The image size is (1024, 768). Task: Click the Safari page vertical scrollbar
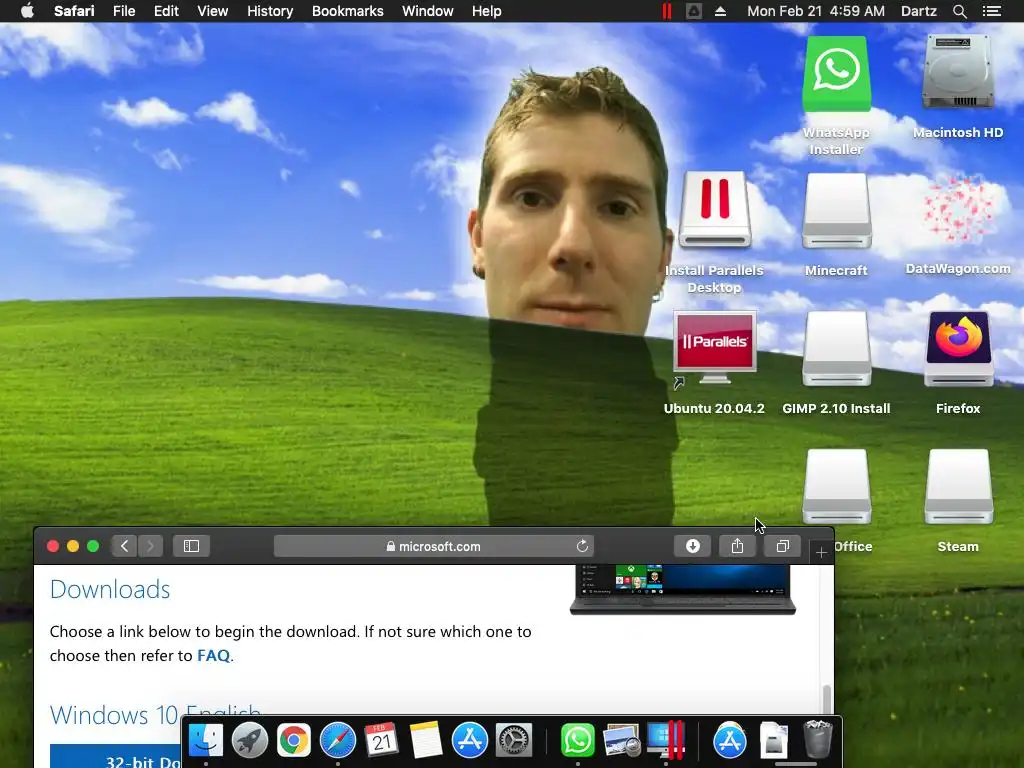[827, 699]
